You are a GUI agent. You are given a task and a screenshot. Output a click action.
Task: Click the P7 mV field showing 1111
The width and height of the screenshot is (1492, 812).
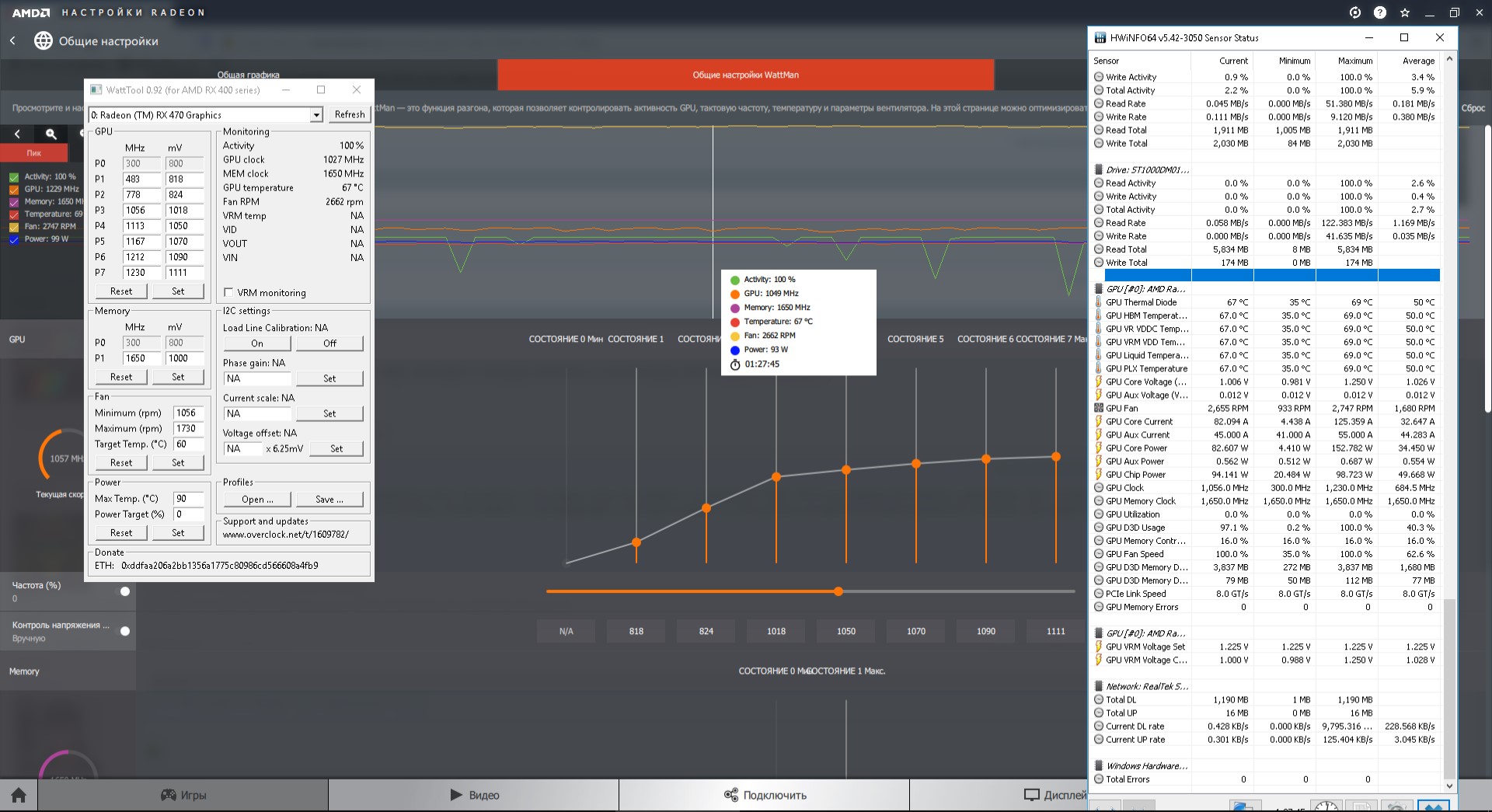[x=185, y=273]
